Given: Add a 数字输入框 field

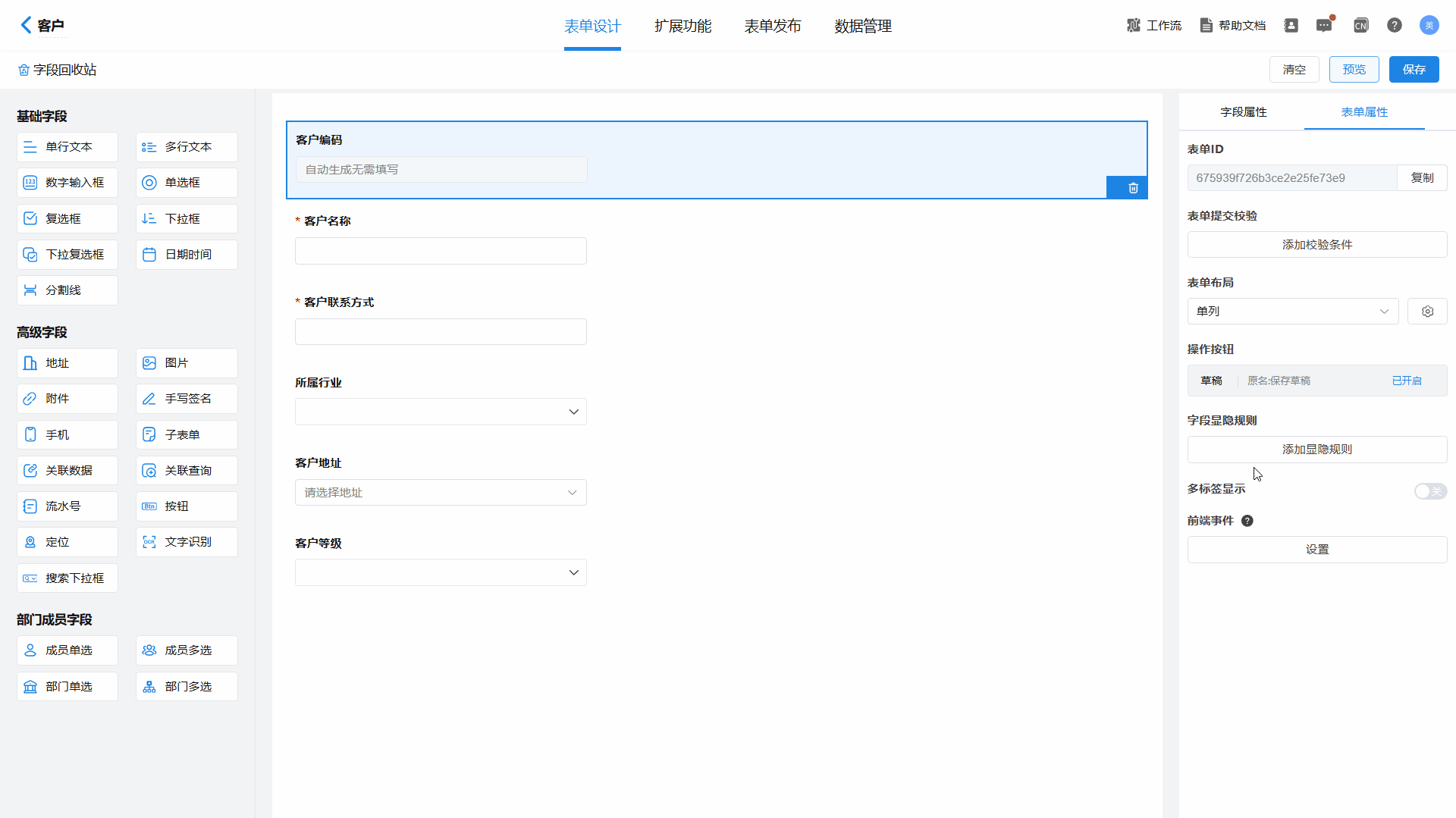Looking at the screenshot, I should pos(67,183).
